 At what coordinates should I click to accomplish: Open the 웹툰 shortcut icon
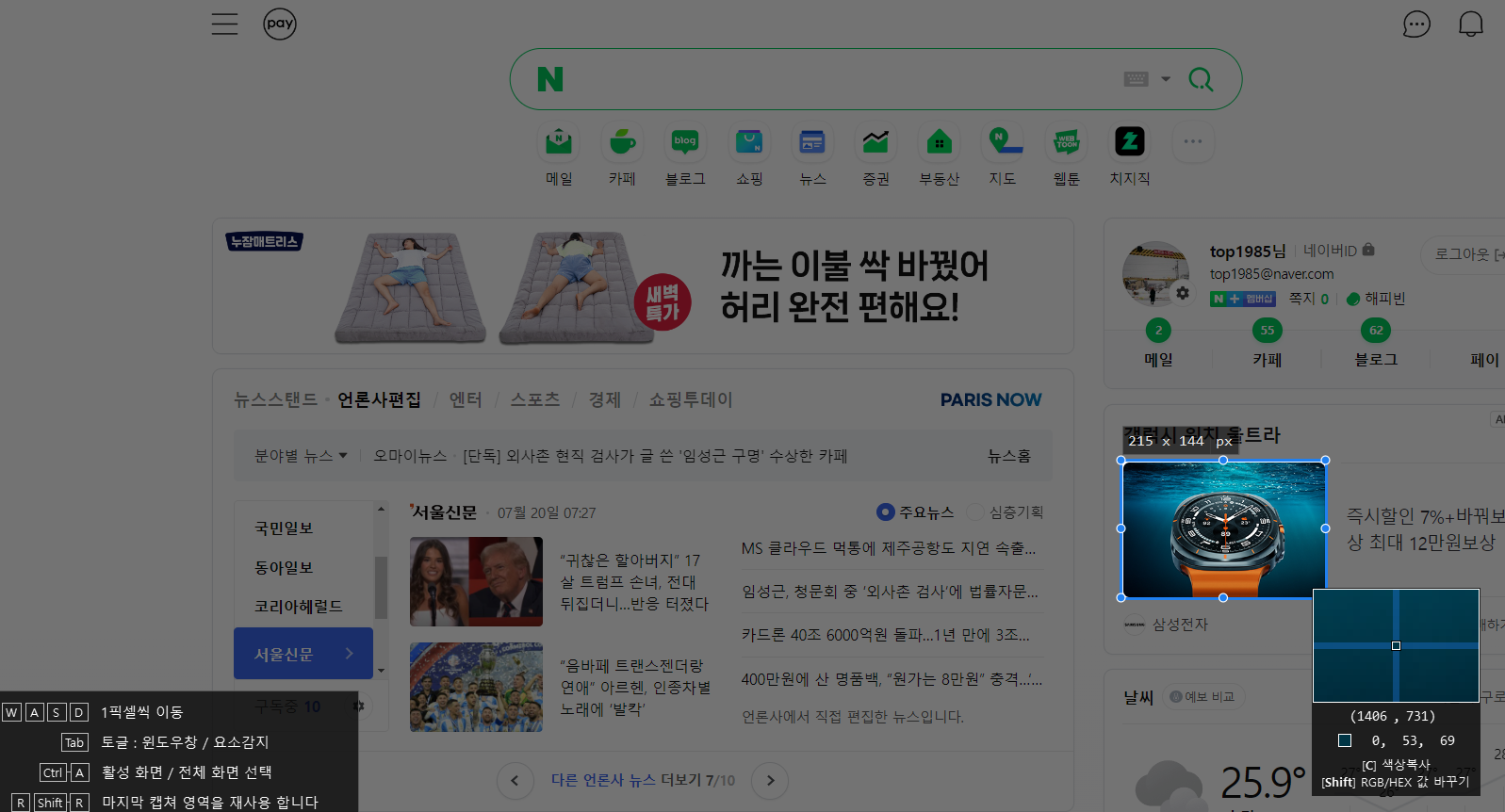tap(1066, 142)
